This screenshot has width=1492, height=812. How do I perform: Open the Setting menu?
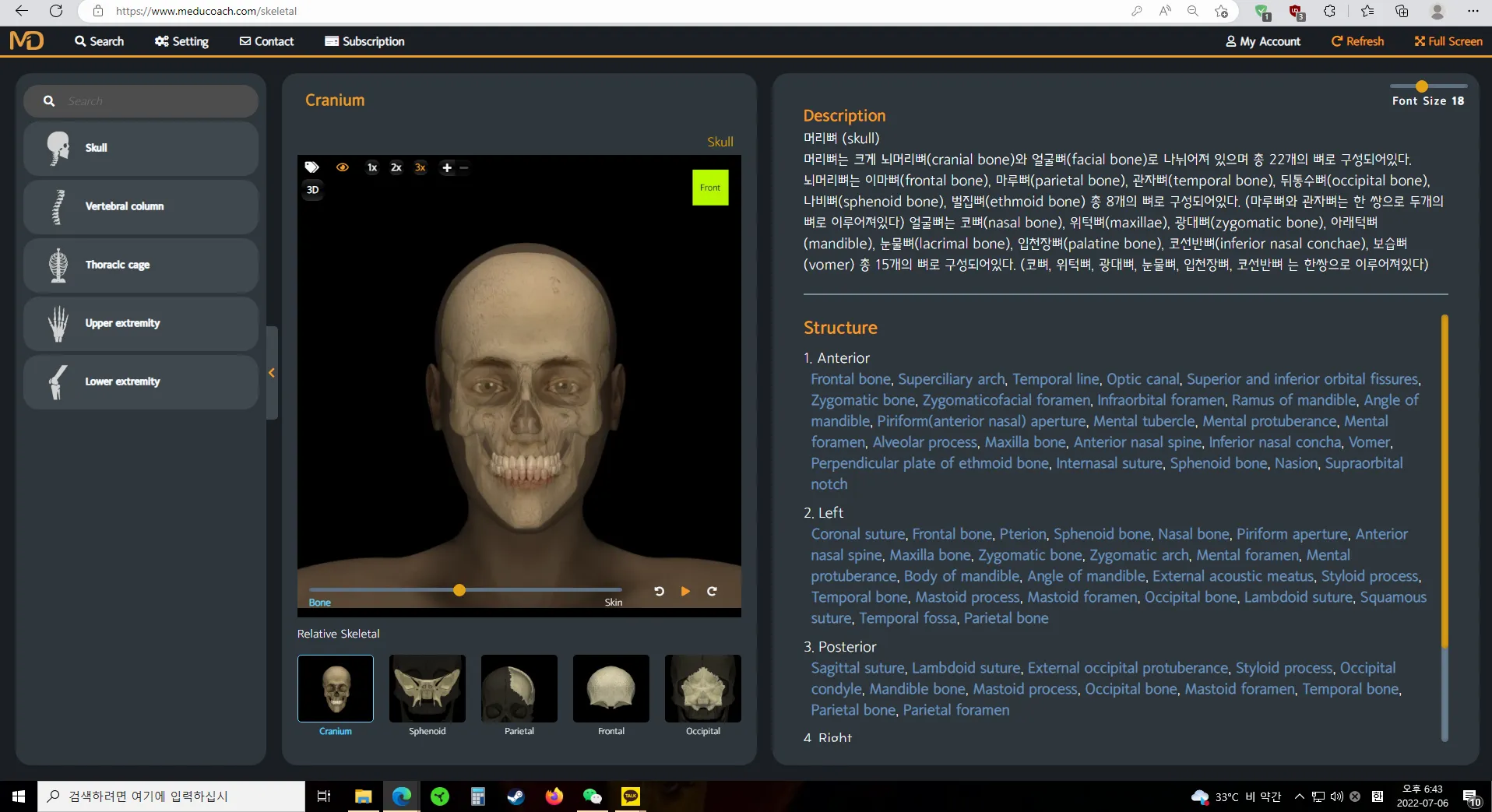point(181,41)
